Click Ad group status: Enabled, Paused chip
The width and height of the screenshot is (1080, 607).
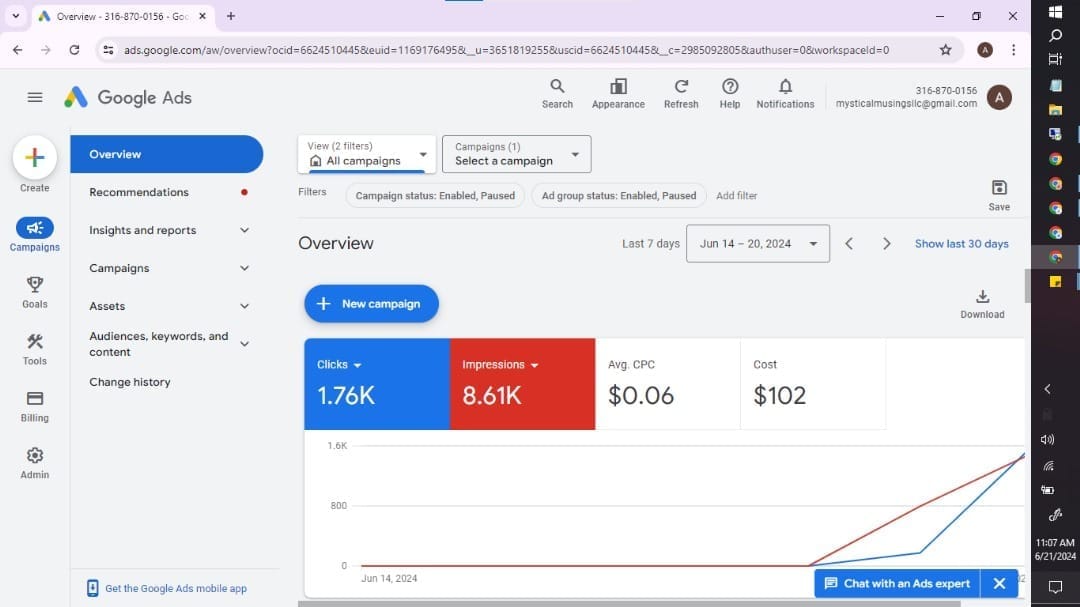tap(619, 196)
